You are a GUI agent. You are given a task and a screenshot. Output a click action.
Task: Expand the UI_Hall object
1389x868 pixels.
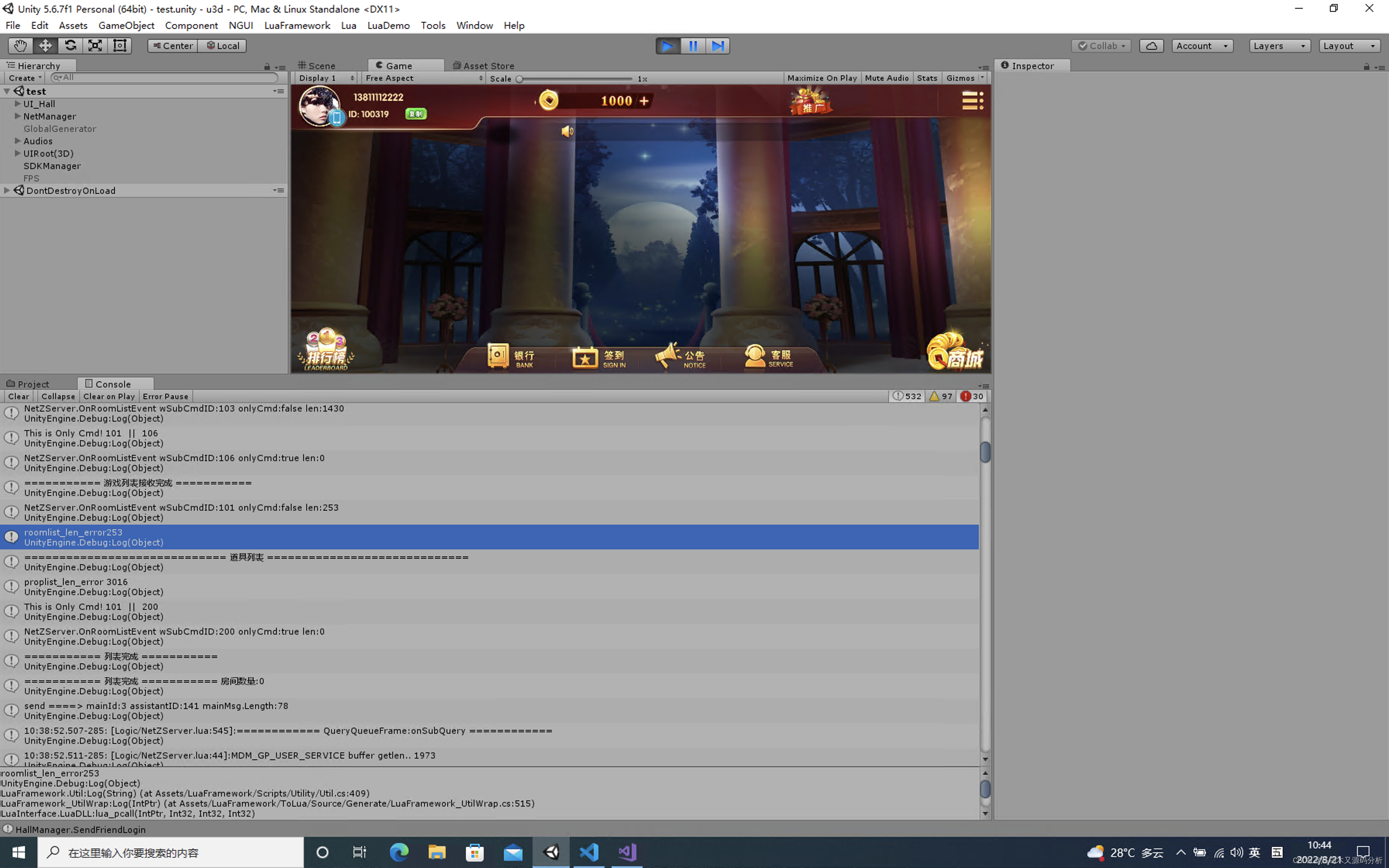click(x=18, y=104)
